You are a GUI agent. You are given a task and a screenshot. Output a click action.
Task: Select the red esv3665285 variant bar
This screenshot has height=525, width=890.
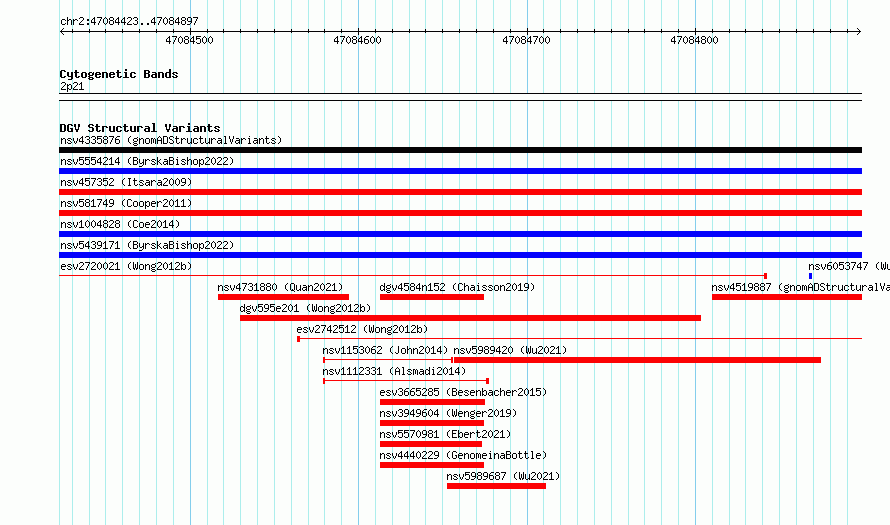[433, 402]
